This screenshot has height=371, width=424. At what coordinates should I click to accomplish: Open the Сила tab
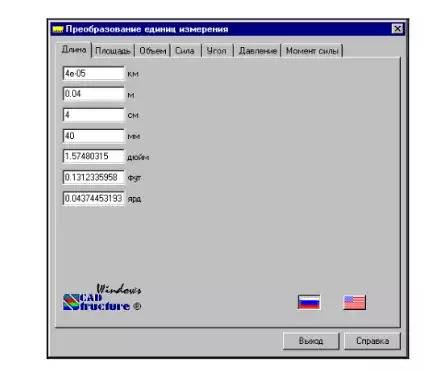[x=185, y=51]
